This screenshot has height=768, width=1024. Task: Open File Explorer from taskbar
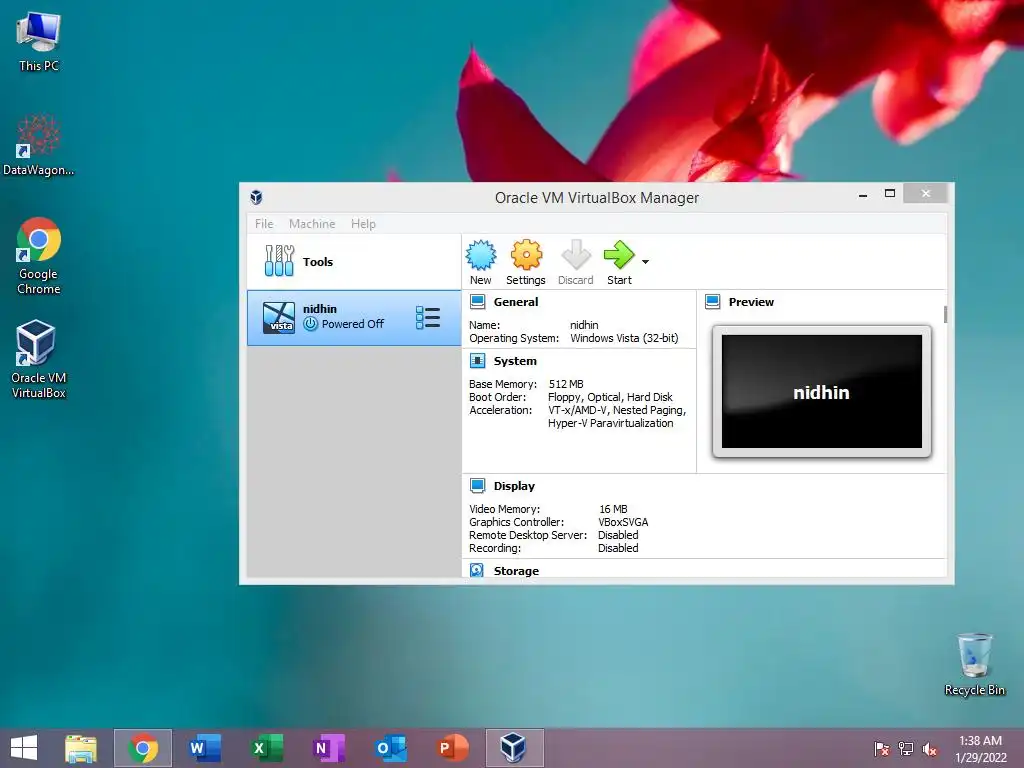[x=81, y=748]
